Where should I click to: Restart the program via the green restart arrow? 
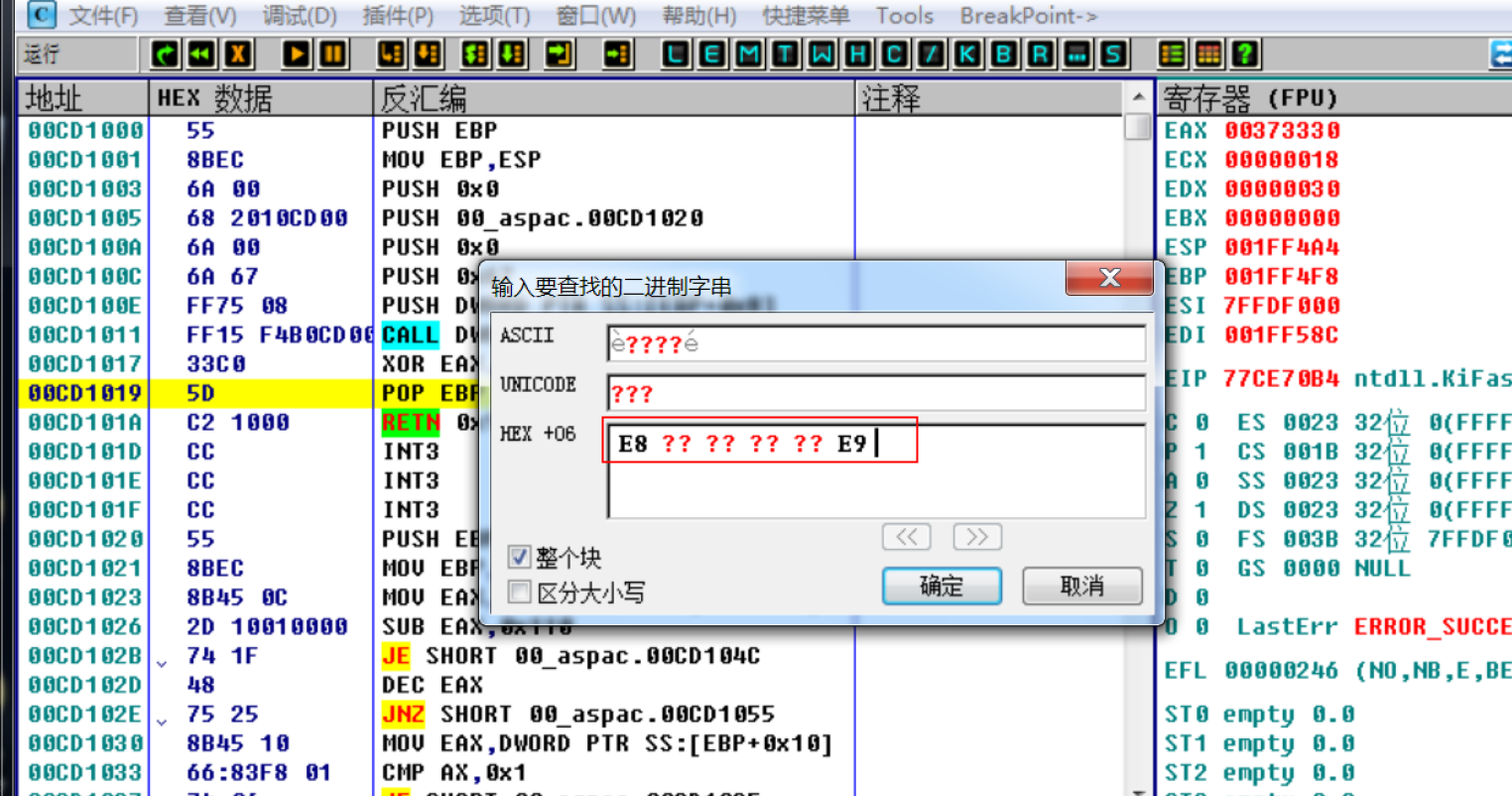165,55
